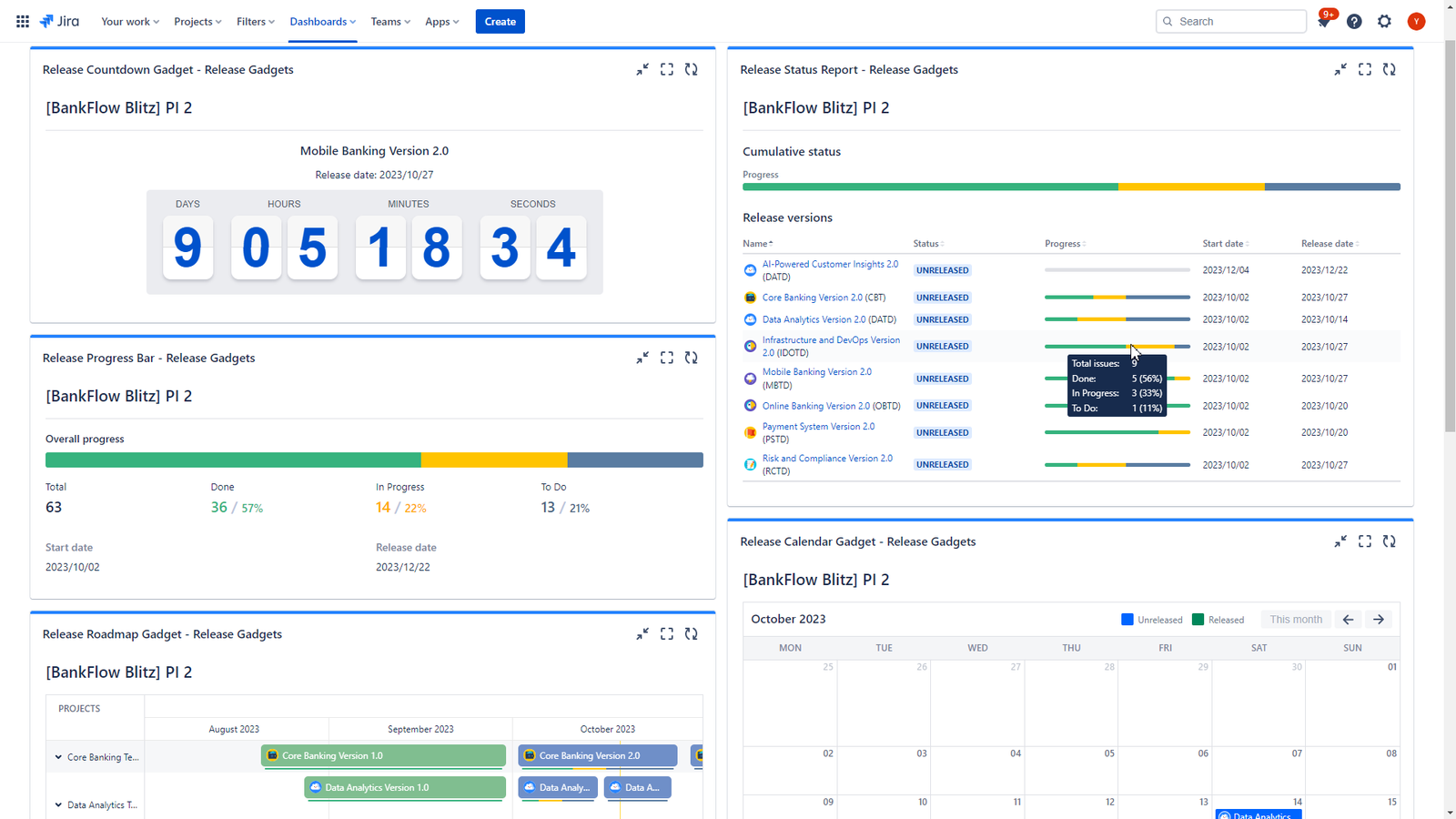1456x819 pixels.
Task: Click the Released legend color swatch
Action: tap(1198, 620)
